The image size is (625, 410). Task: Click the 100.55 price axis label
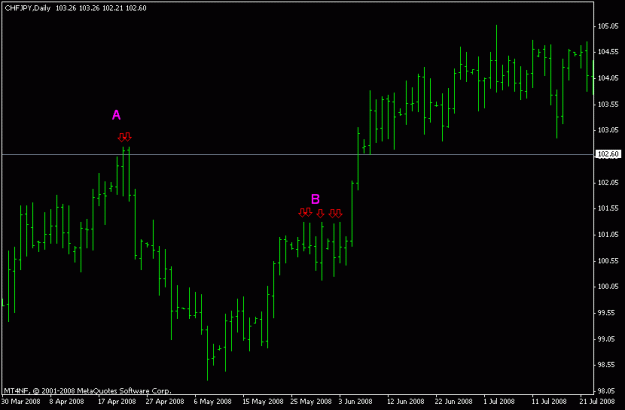(608, 261)
